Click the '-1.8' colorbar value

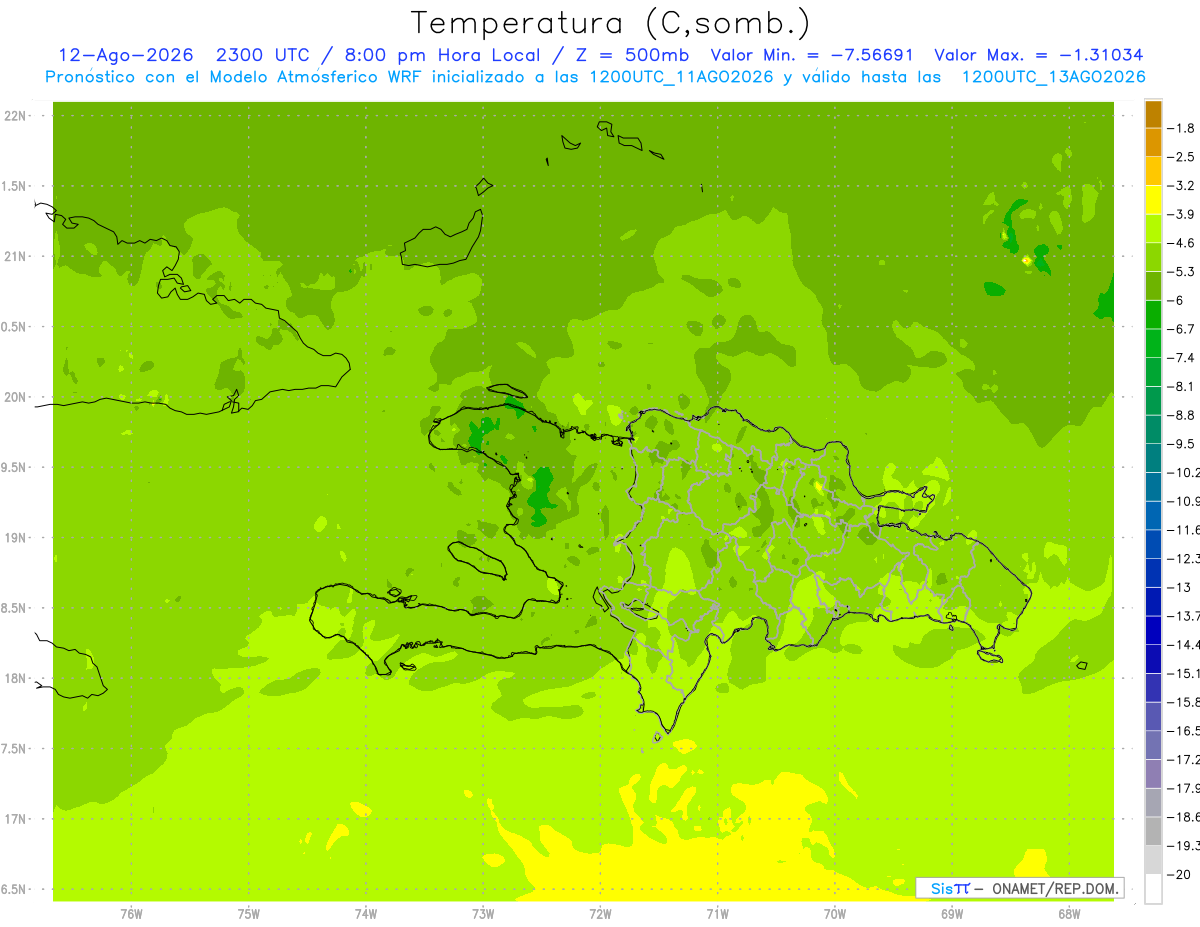(x=1183, y=128)
